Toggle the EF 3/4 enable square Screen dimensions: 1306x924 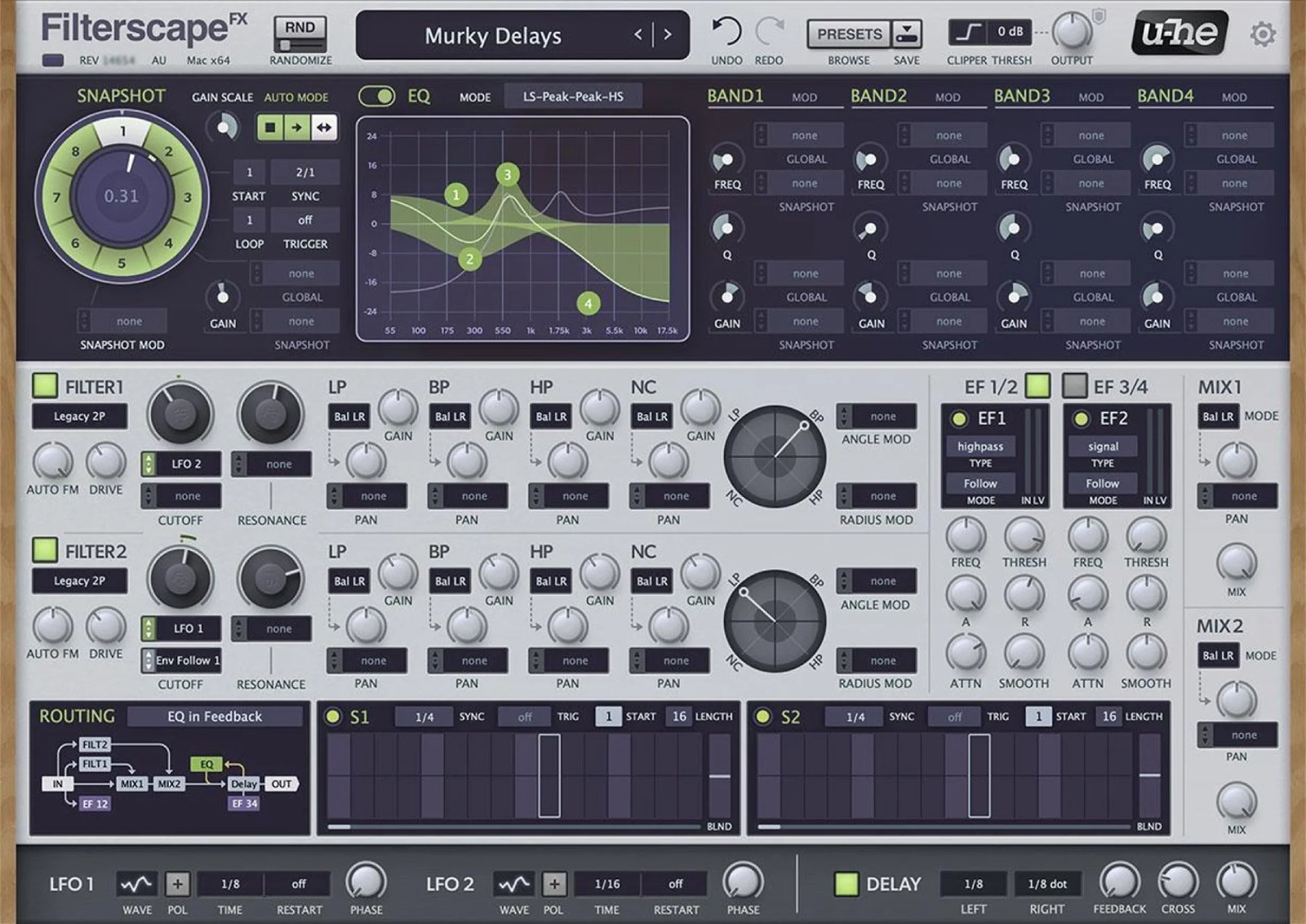click(x=1075, y=385)
